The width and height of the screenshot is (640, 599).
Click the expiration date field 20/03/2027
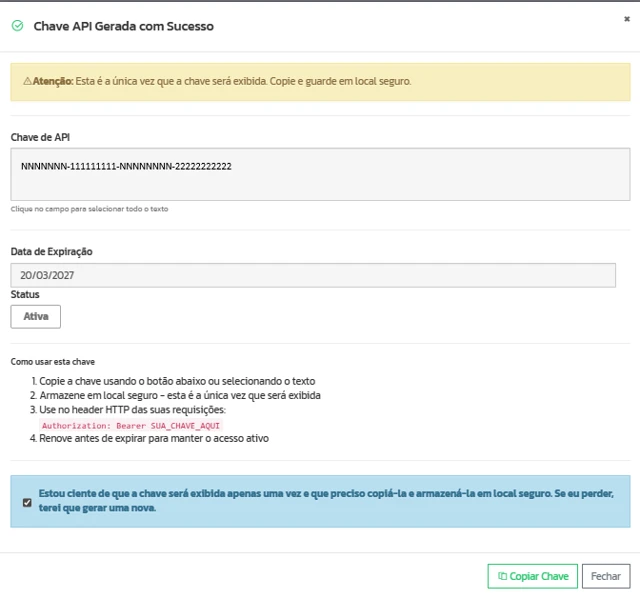[313, 275]
